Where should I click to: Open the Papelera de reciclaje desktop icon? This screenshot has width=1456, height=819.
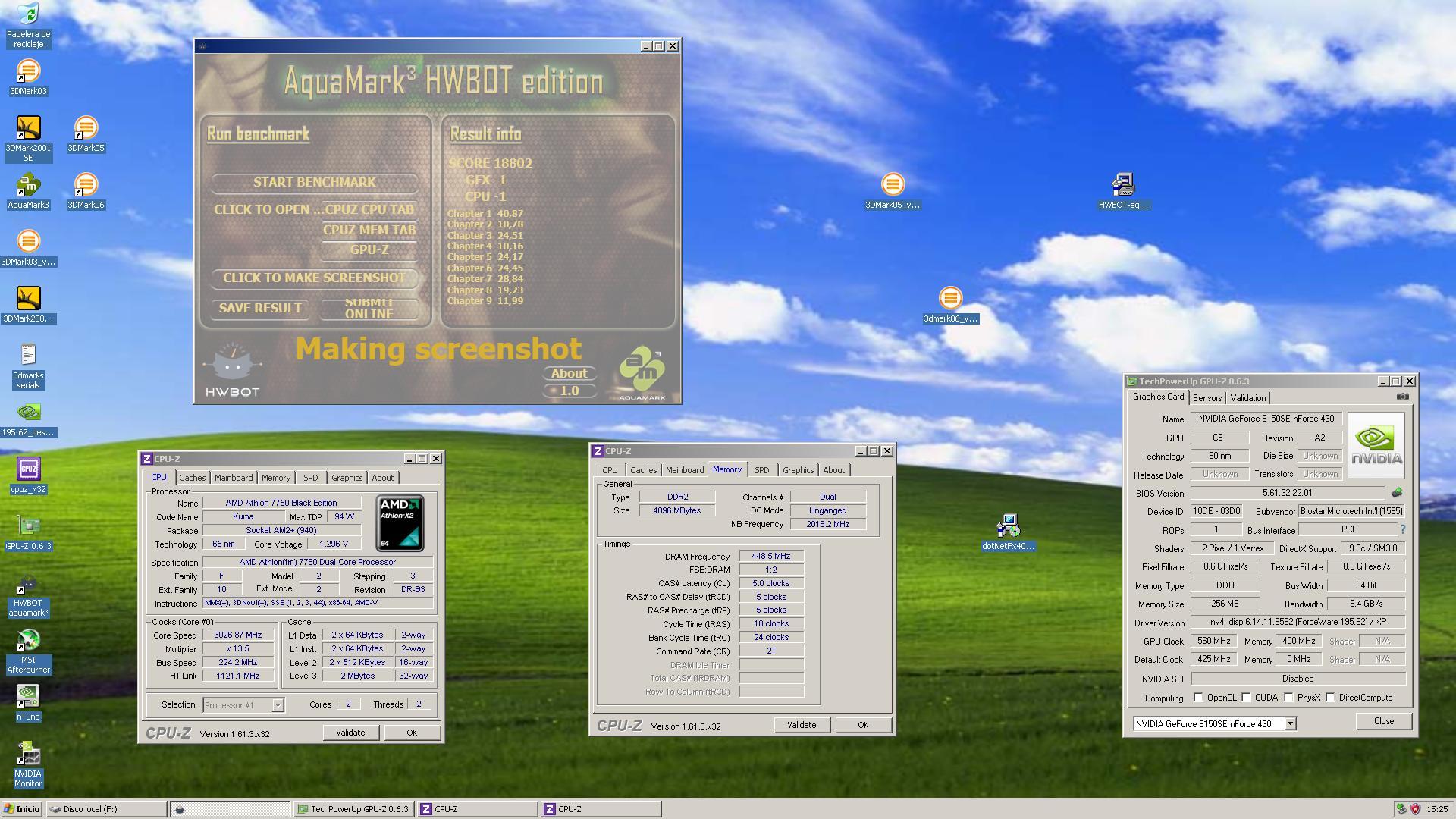point(28,25)
